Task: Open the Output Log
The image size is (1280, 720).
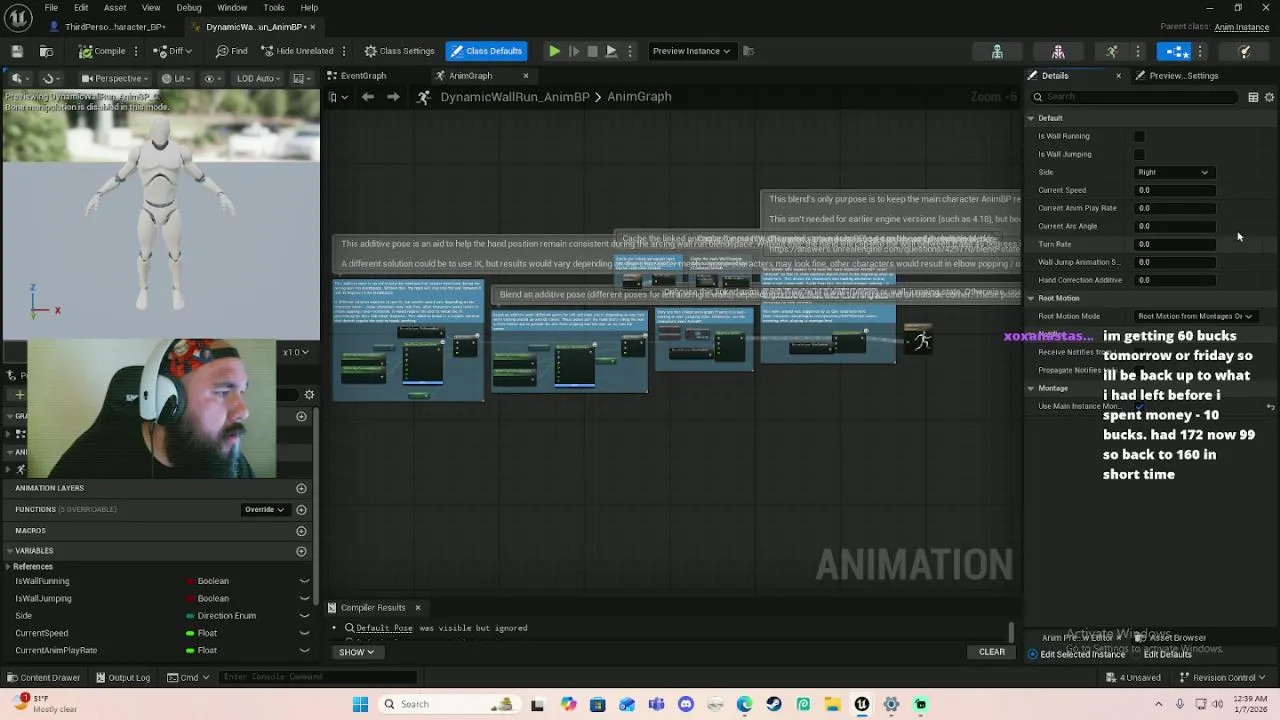Action: coord(121,677)
